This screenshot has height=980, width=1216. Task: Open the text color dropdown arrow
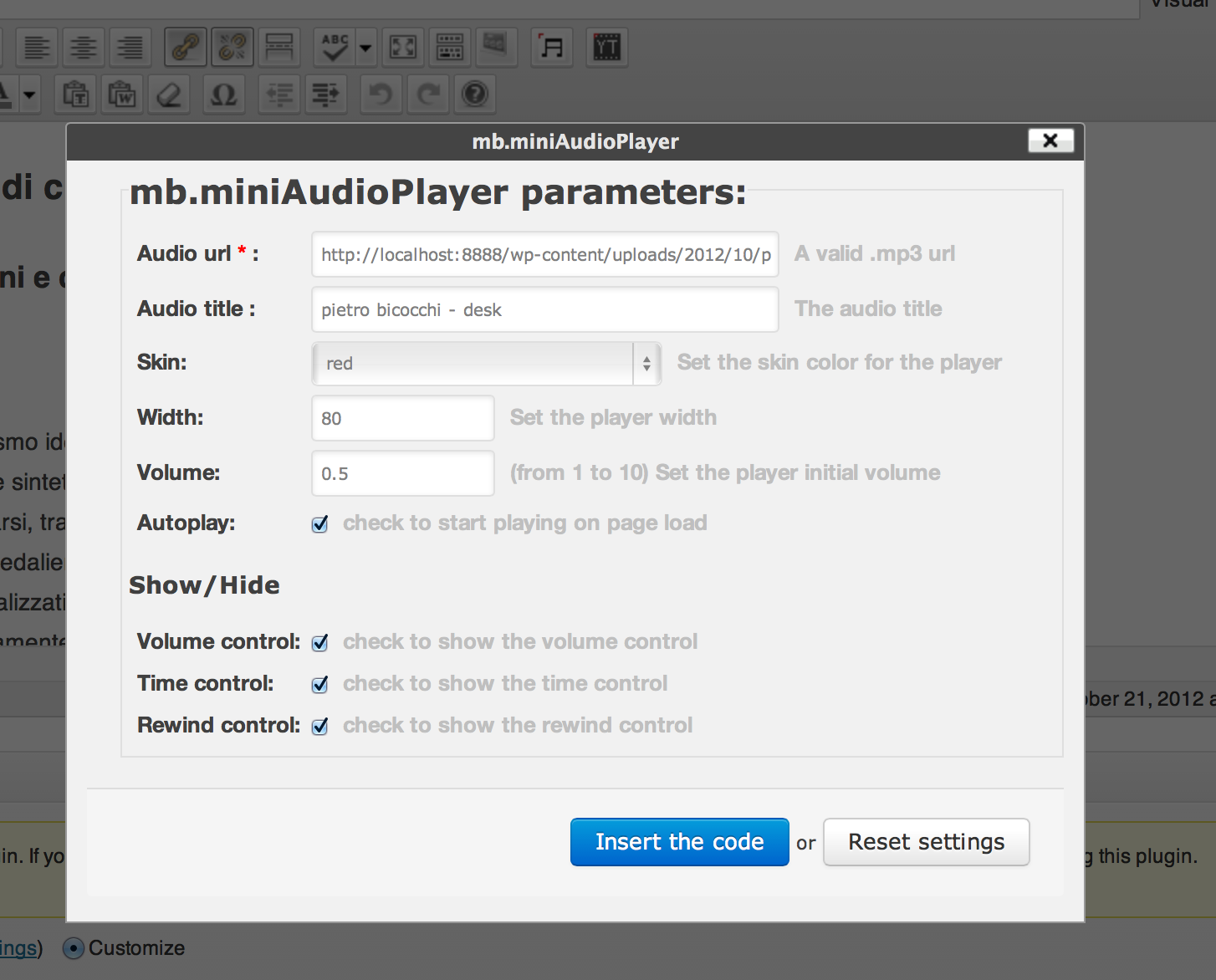click(x=29, y=94)
